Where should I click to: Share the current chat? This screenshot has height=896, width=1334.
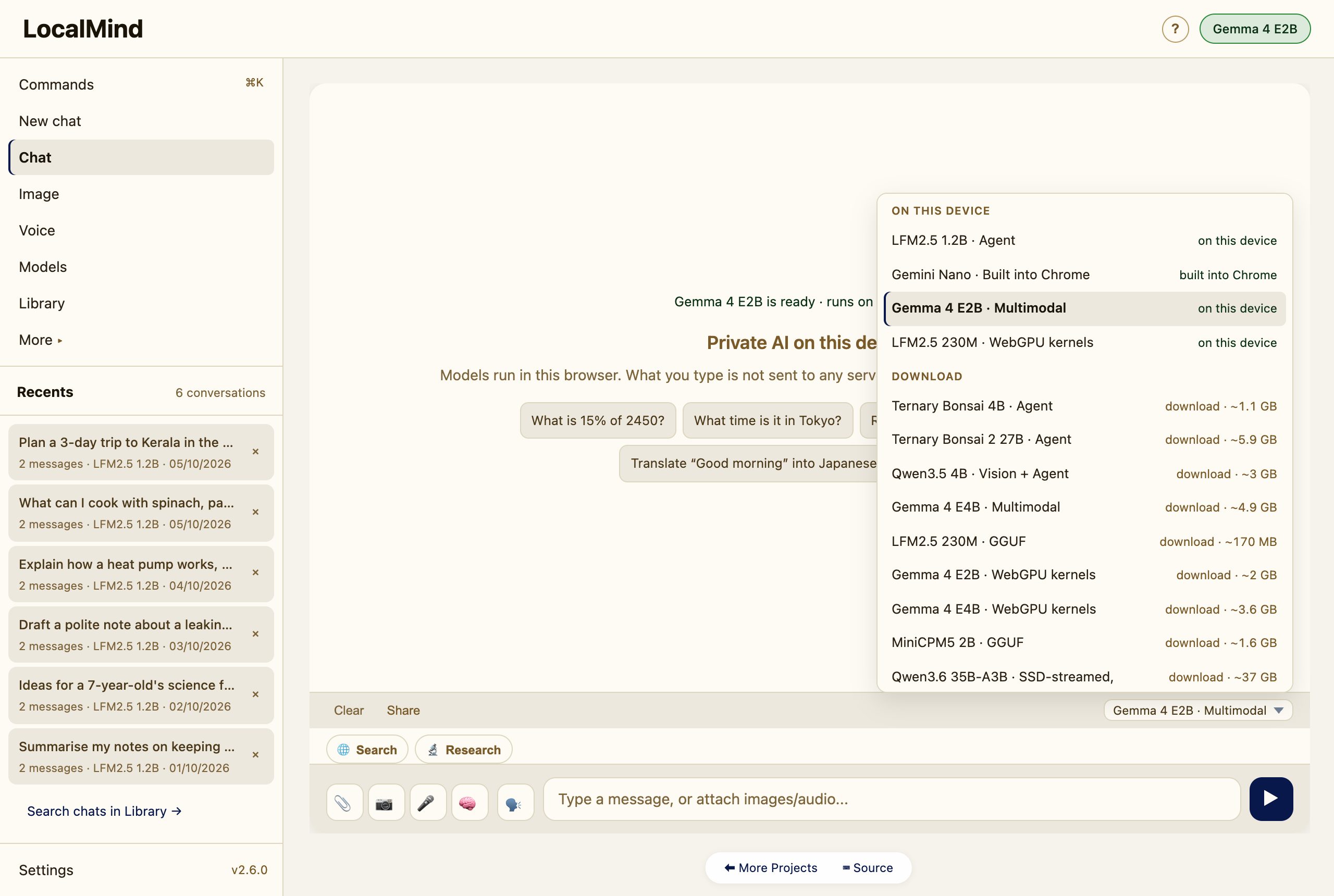tap(403, 710)
